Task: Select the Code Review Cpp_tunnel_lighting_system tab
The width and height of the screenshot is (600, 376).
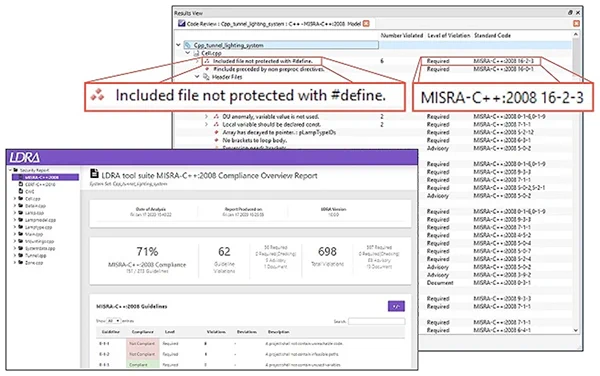Action: [274, 24]
